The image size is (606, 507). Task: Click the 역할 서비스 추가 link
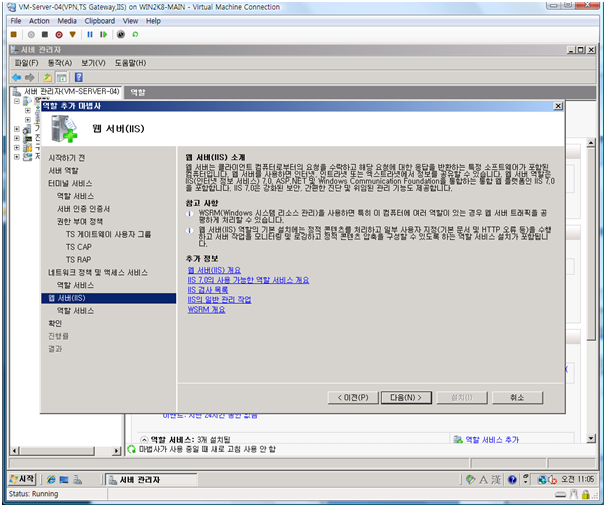tap(492, 439)
